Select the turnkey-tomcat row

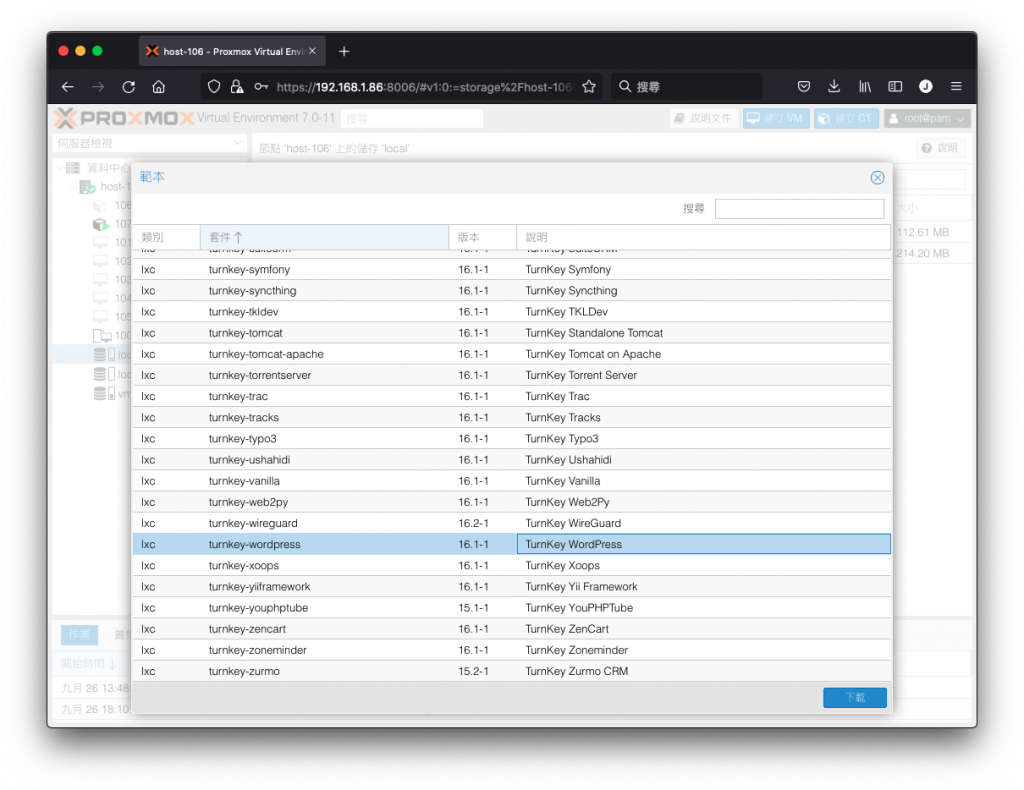511,333
